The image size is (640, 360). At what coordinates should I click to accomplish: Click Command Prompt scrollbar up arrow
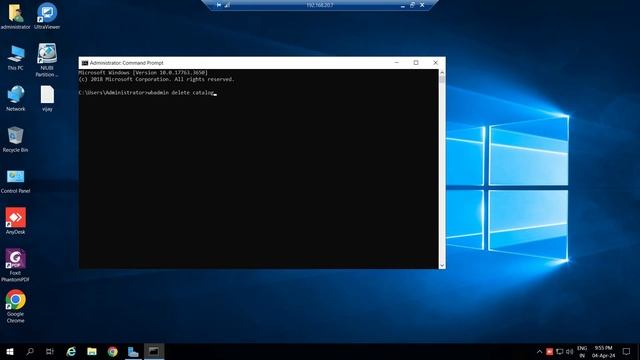pos(442,72)
